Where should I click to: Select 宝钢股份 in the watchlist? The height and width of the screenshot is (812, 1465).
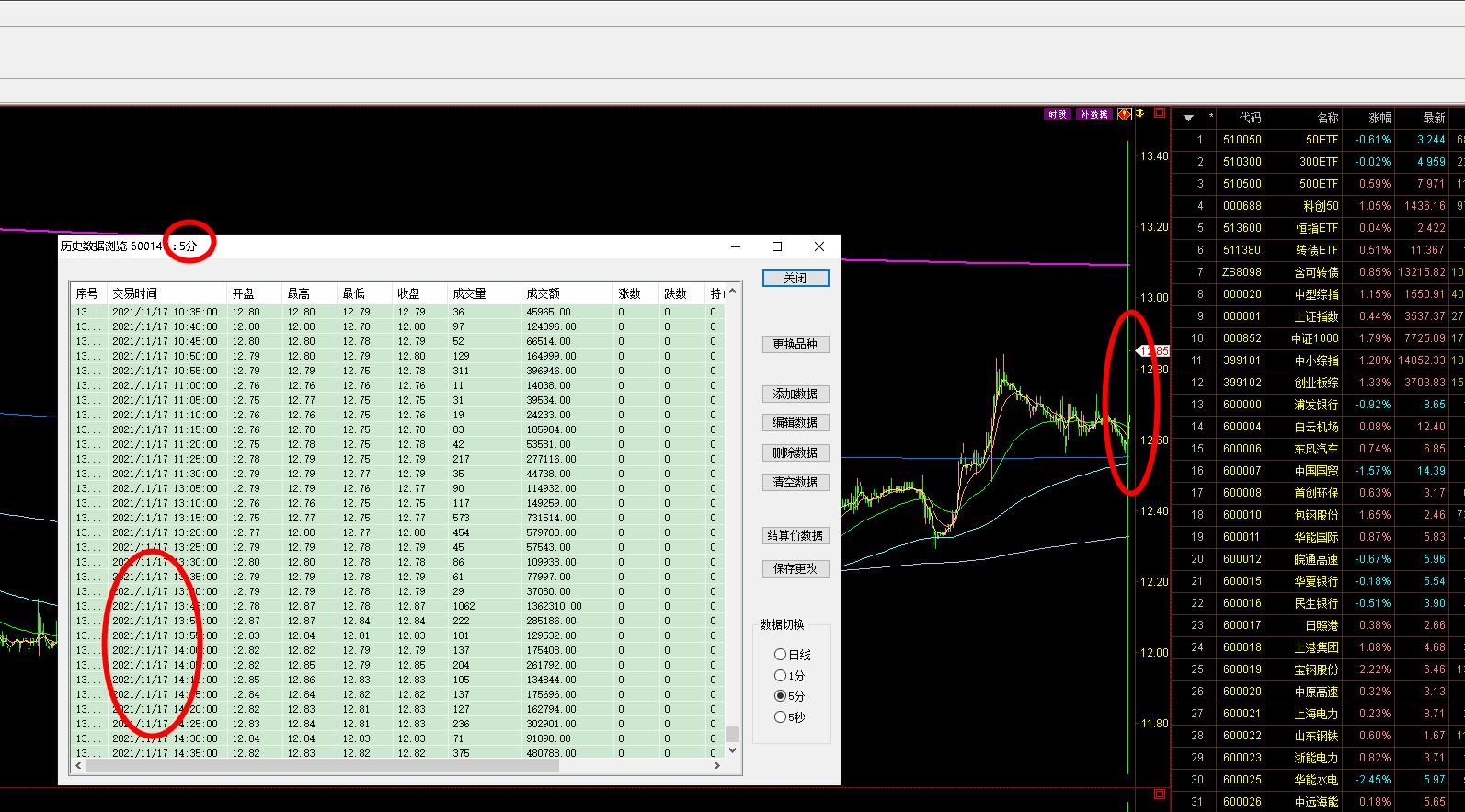tap(1316, 669)
